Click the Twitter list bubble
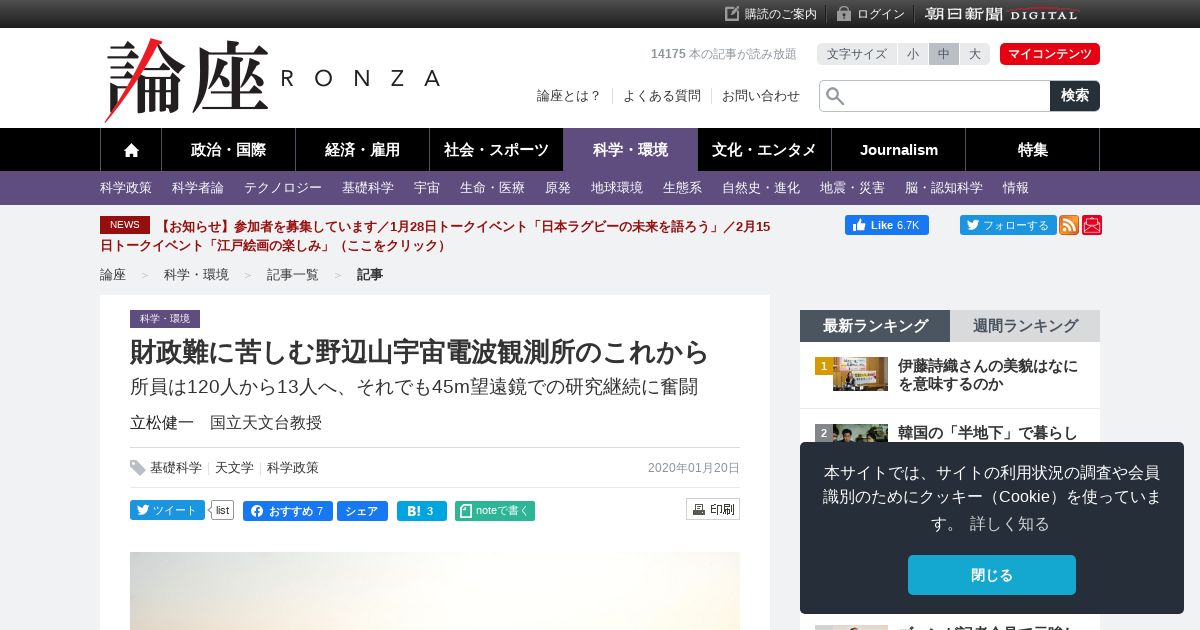 tap(222, 510)
